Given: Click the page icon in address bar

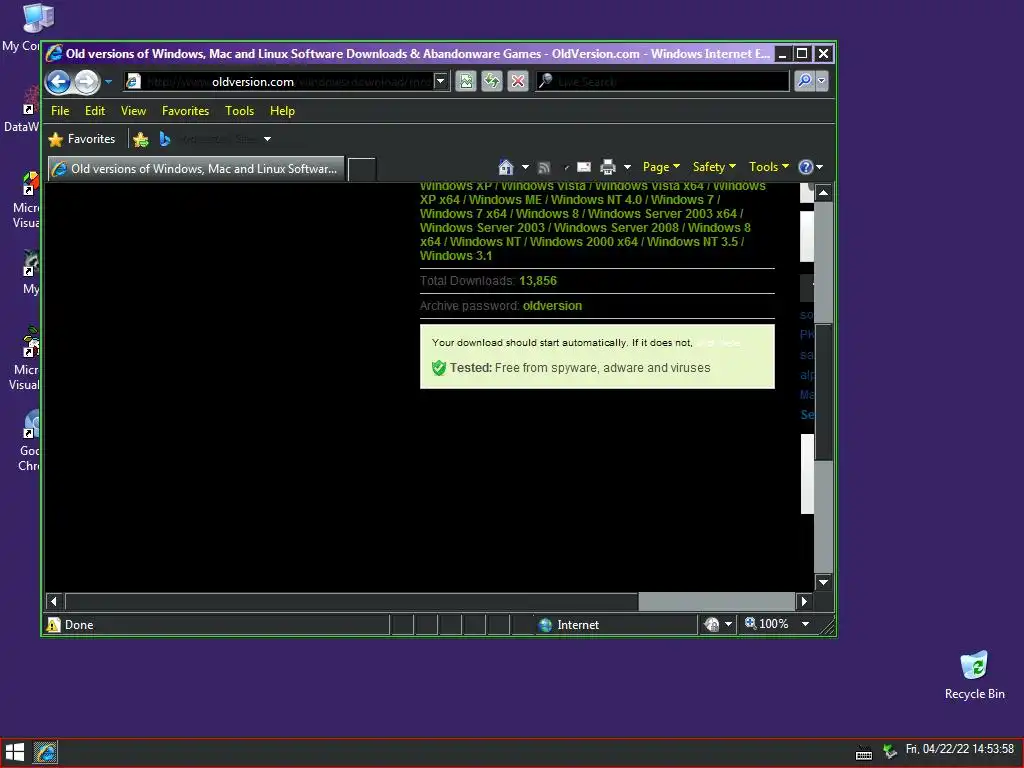Looking at the screenshot, I should tap(133, 81).
